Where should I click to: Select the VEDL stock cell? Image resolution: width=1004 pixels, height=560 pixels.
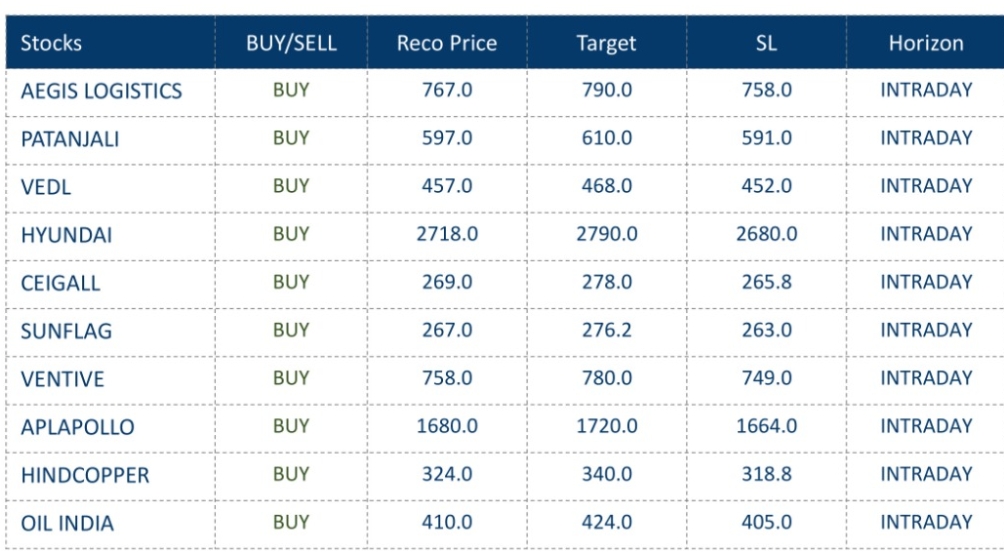click(44, 187)
